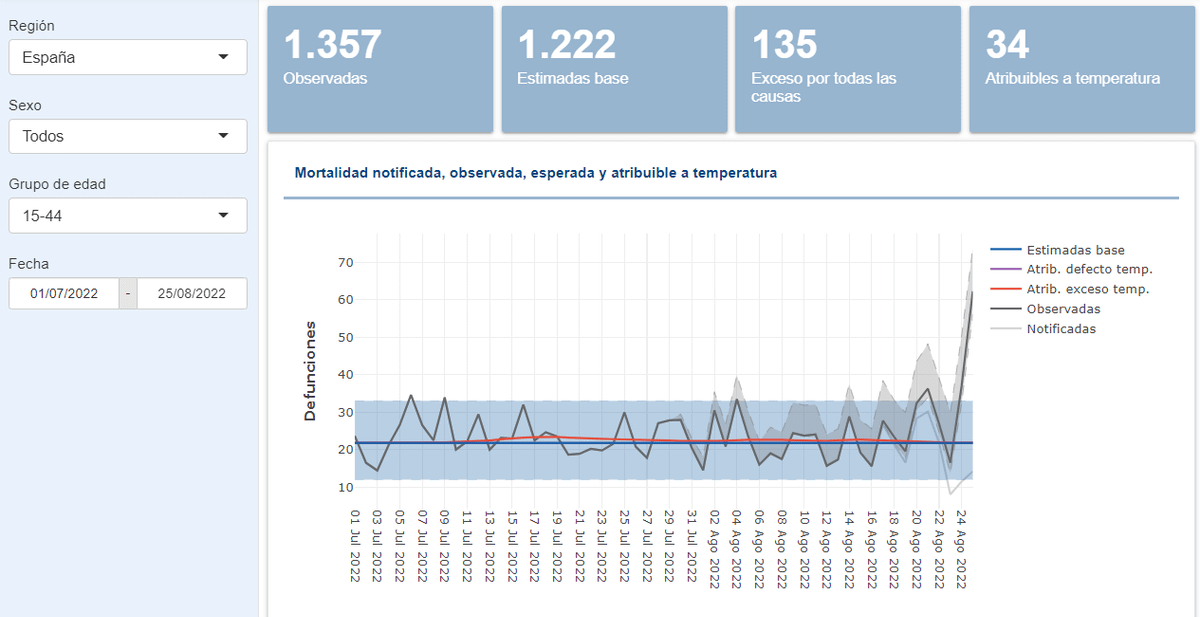
Task: Toggle Observadas series in chart legend
Action: click(1063, 309)
